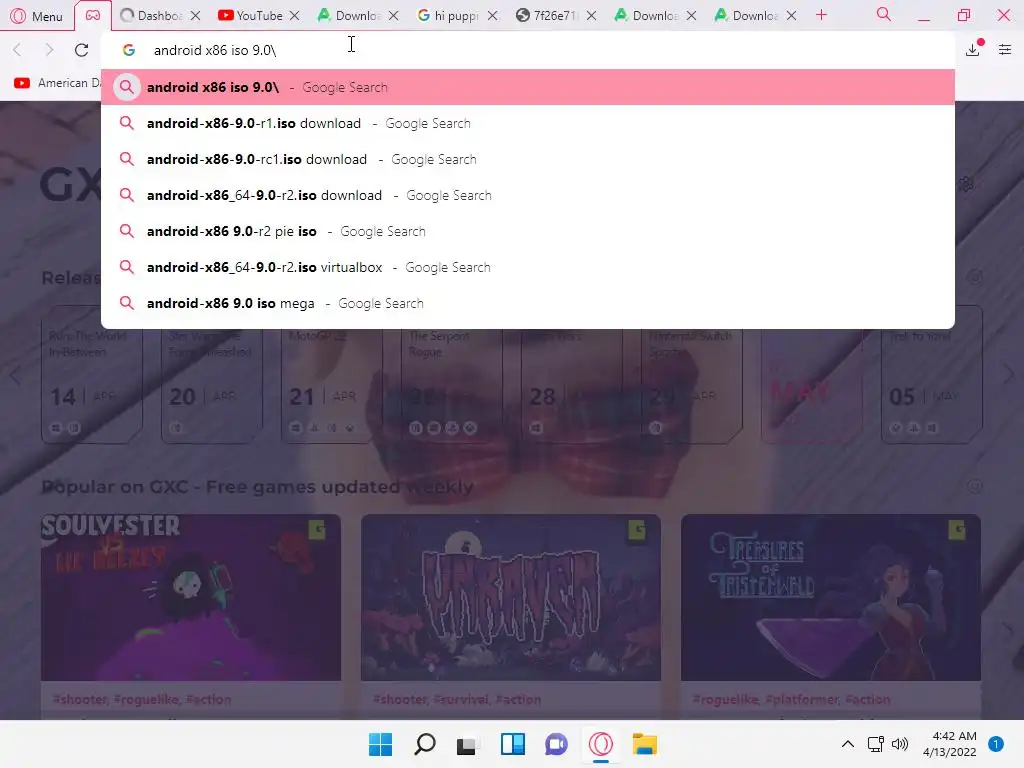Screen dimensions: 1024x768
Task: Open a new tab with plus icon
Action: click(x=822, y=15)
